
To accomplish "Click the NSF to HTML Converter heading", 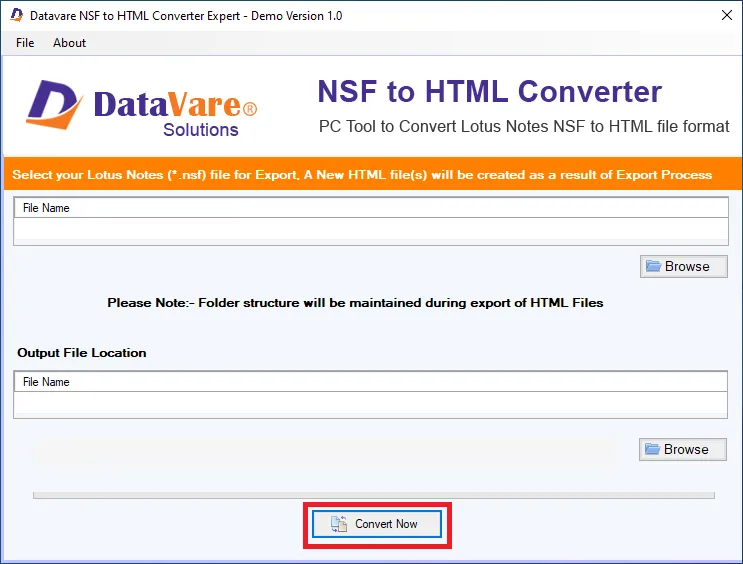I will (489, 91).
